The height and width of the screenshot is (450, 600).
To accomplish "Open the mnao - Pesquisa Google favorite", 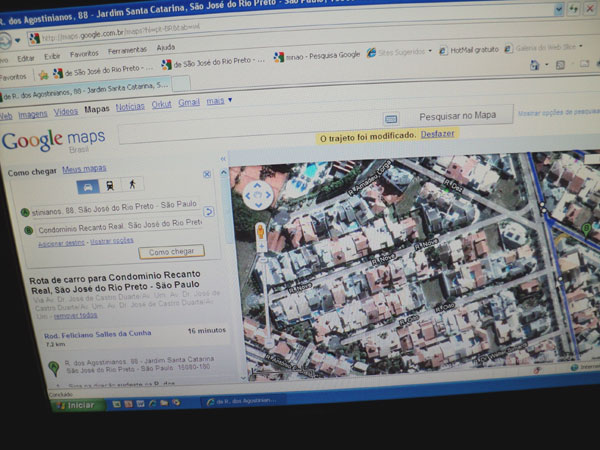I will point(317,56).
